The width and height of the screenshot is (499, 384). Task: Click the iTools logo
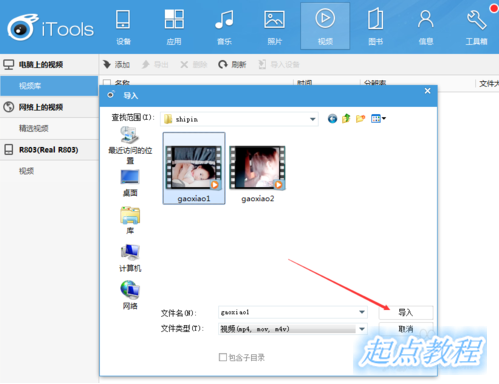(51, 28)
